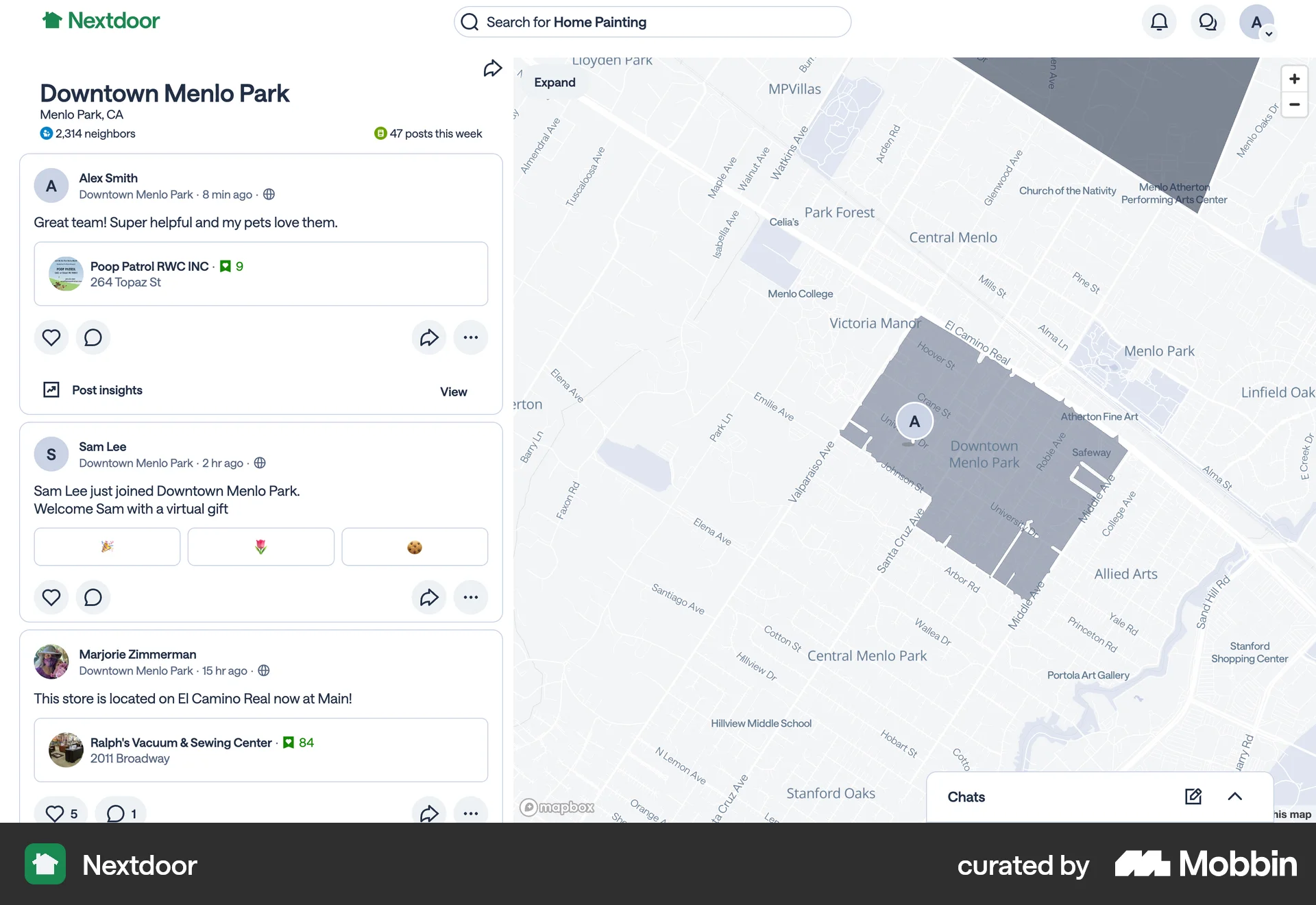Viewport: 1316px width, 905px height.
Task: Like Alex Smith's post with the heart icon
Action: coord(51,337)
